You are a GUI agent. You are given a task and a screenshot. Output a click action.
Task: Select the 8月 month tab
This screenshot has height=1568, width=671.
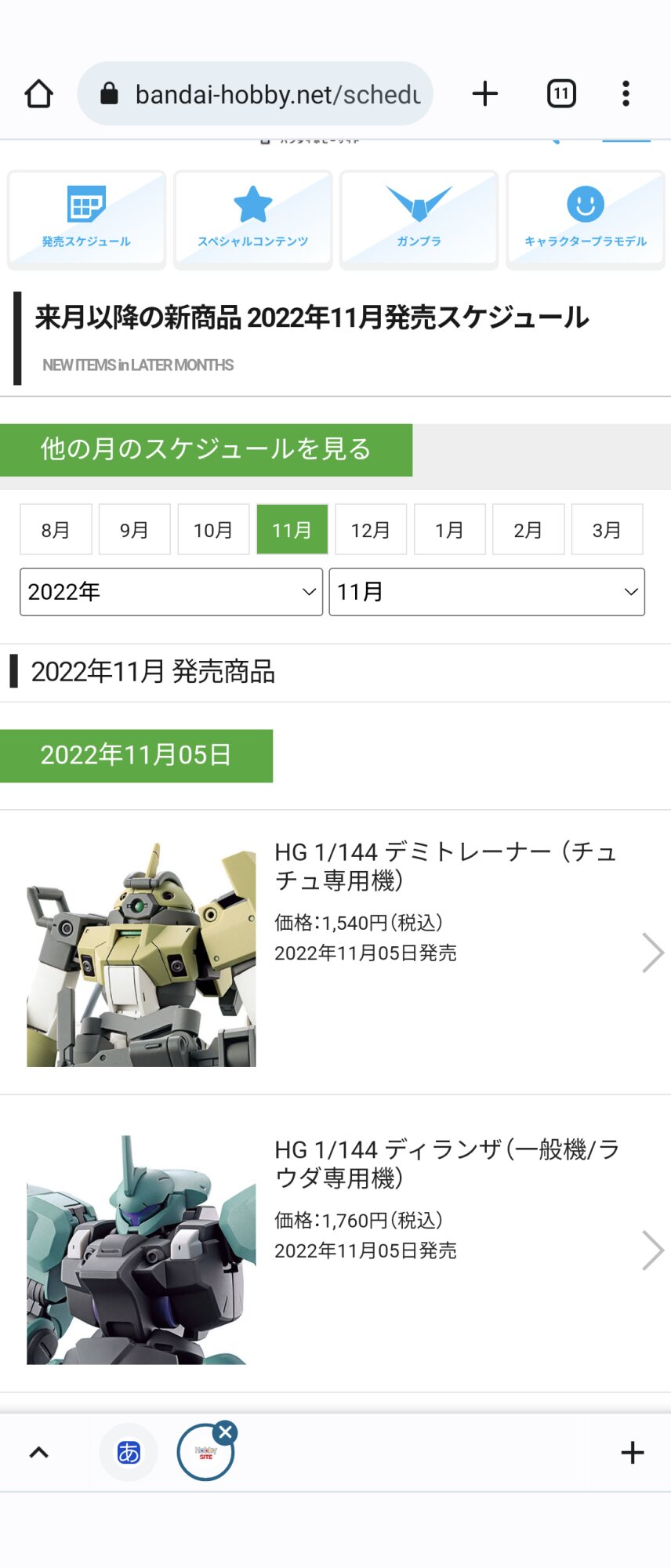pyautogui.click(x=56, y=530)
